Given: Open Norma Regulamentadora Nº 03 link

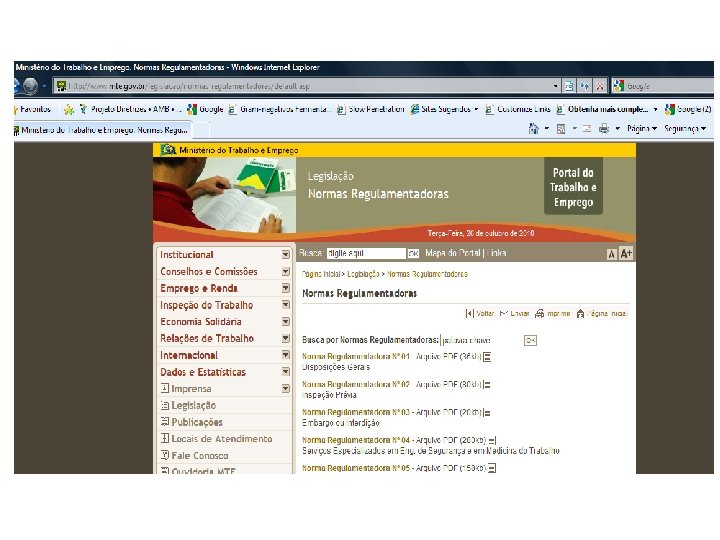Looking at the screenshot, I should 355,412.
